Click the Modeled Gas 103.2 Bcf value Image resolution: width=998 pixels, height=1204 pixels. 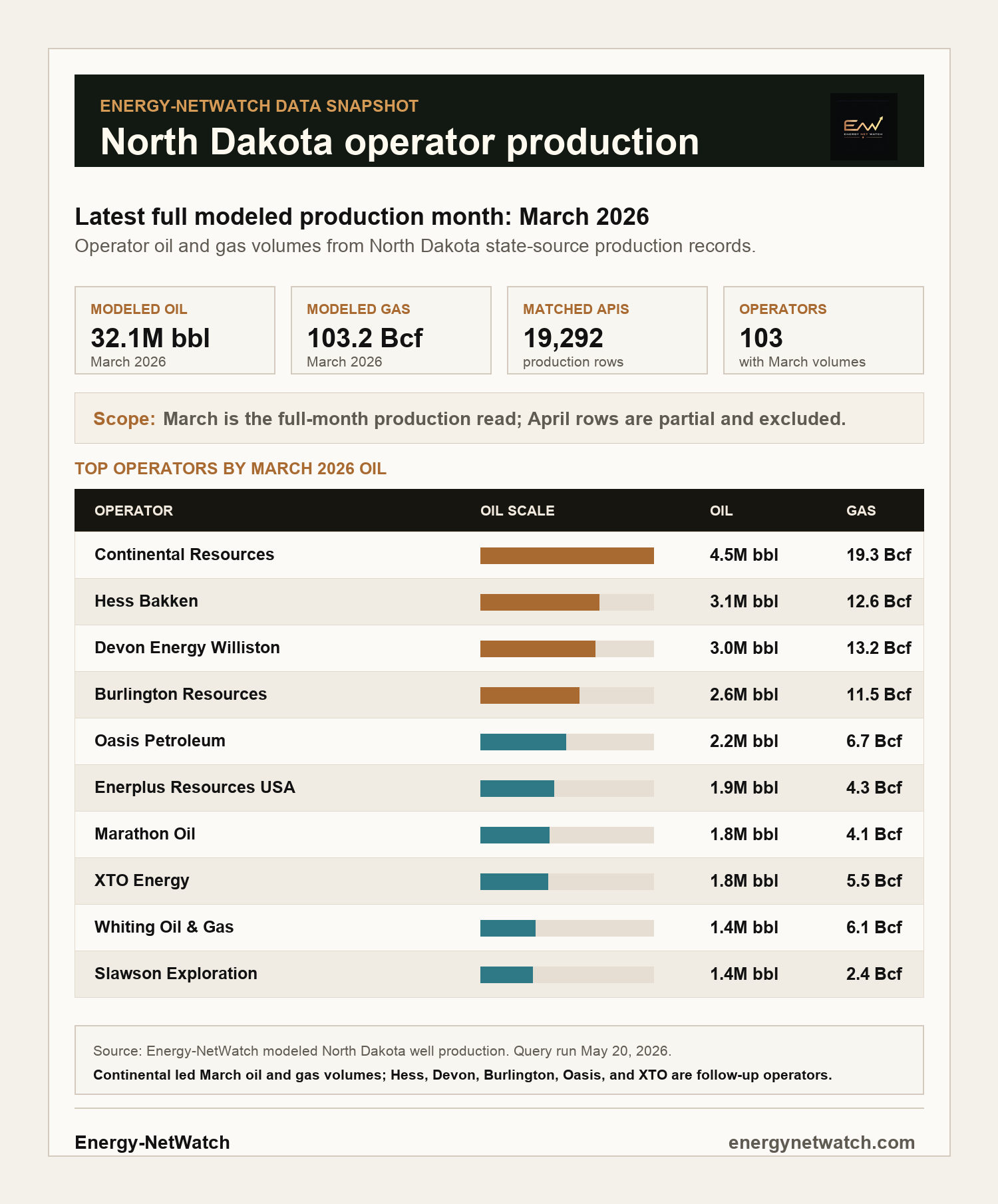click(x=365, y=339)
